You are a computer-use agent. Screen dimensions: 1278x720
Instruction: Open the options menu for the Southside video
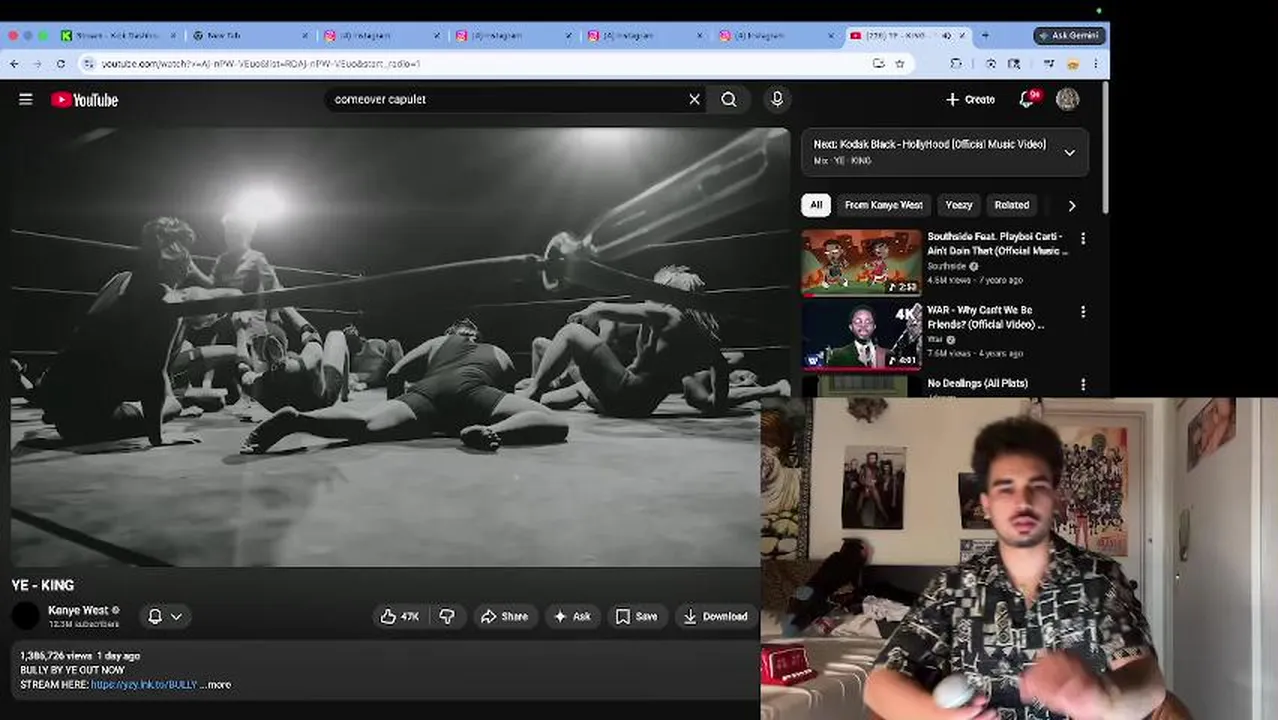pos(1082,239)
